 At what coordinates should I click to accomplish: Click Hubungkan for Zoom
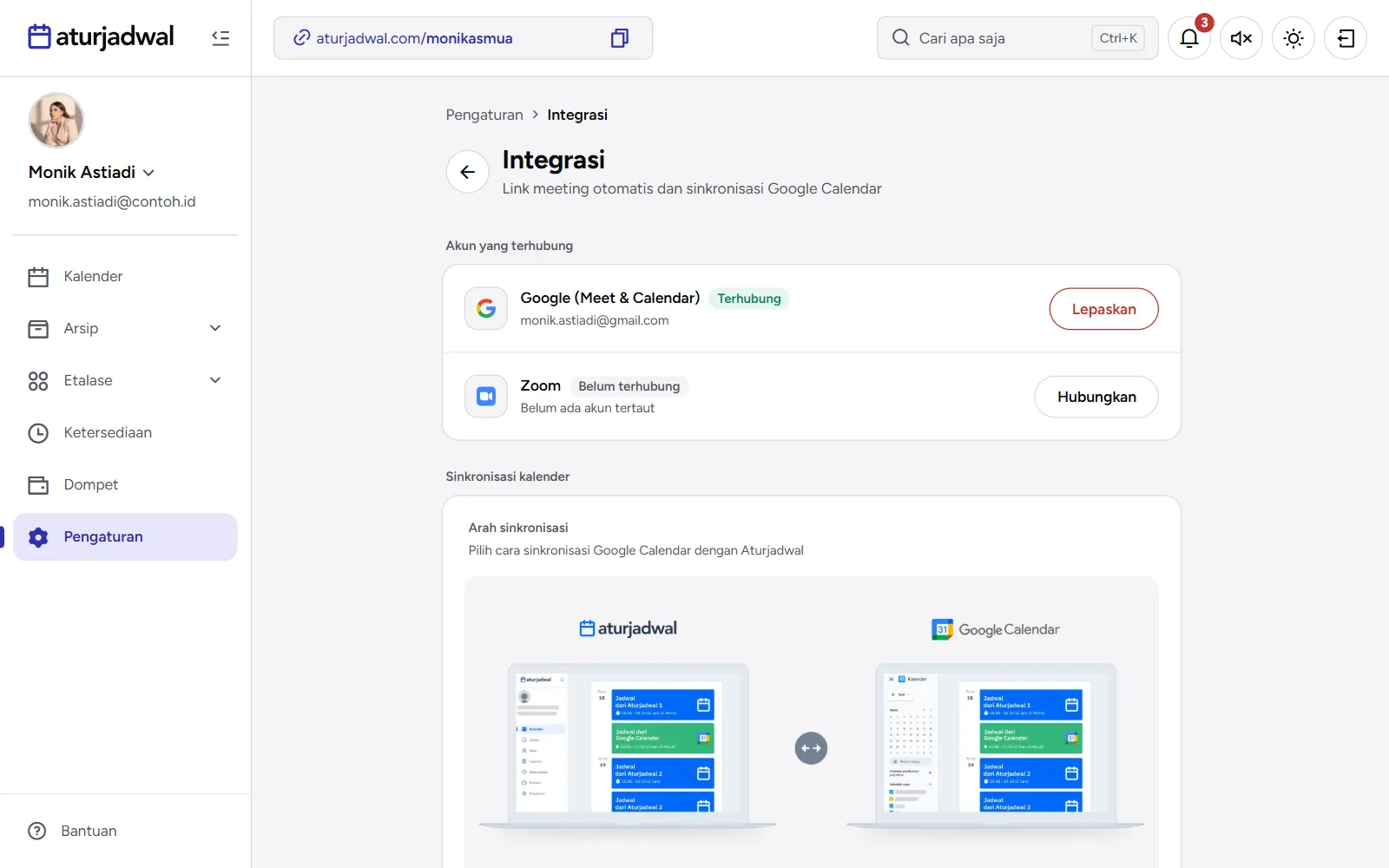point(1096,397)
